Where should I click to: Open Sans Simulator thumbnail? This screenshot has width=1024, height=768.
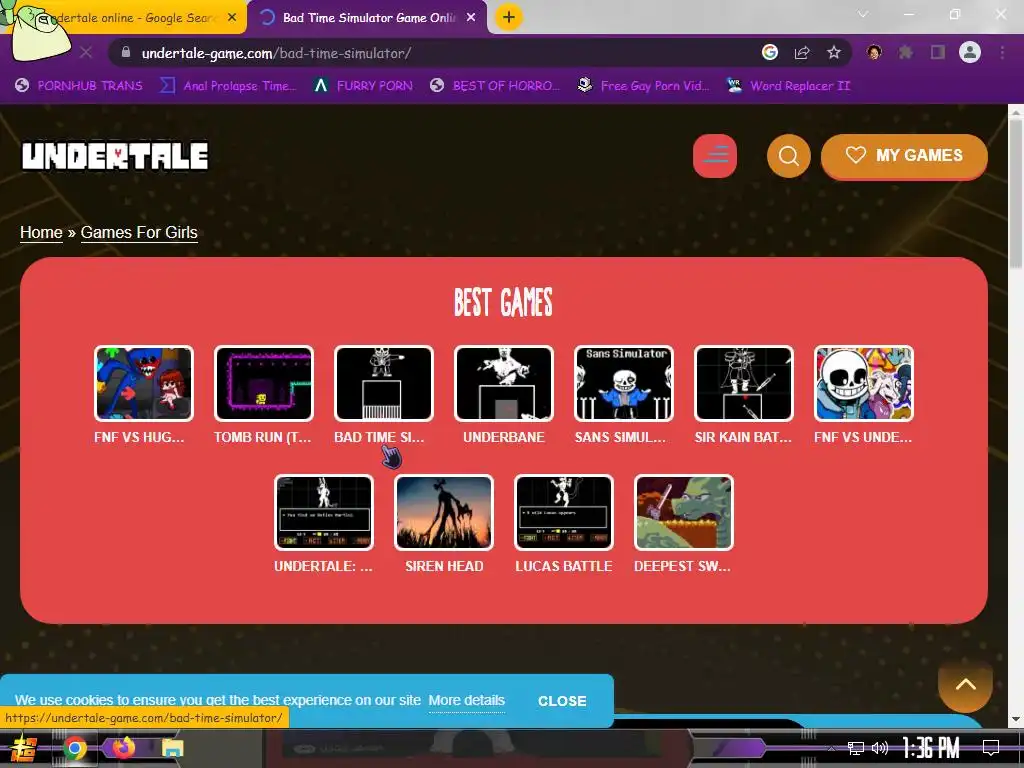point(624,383)
